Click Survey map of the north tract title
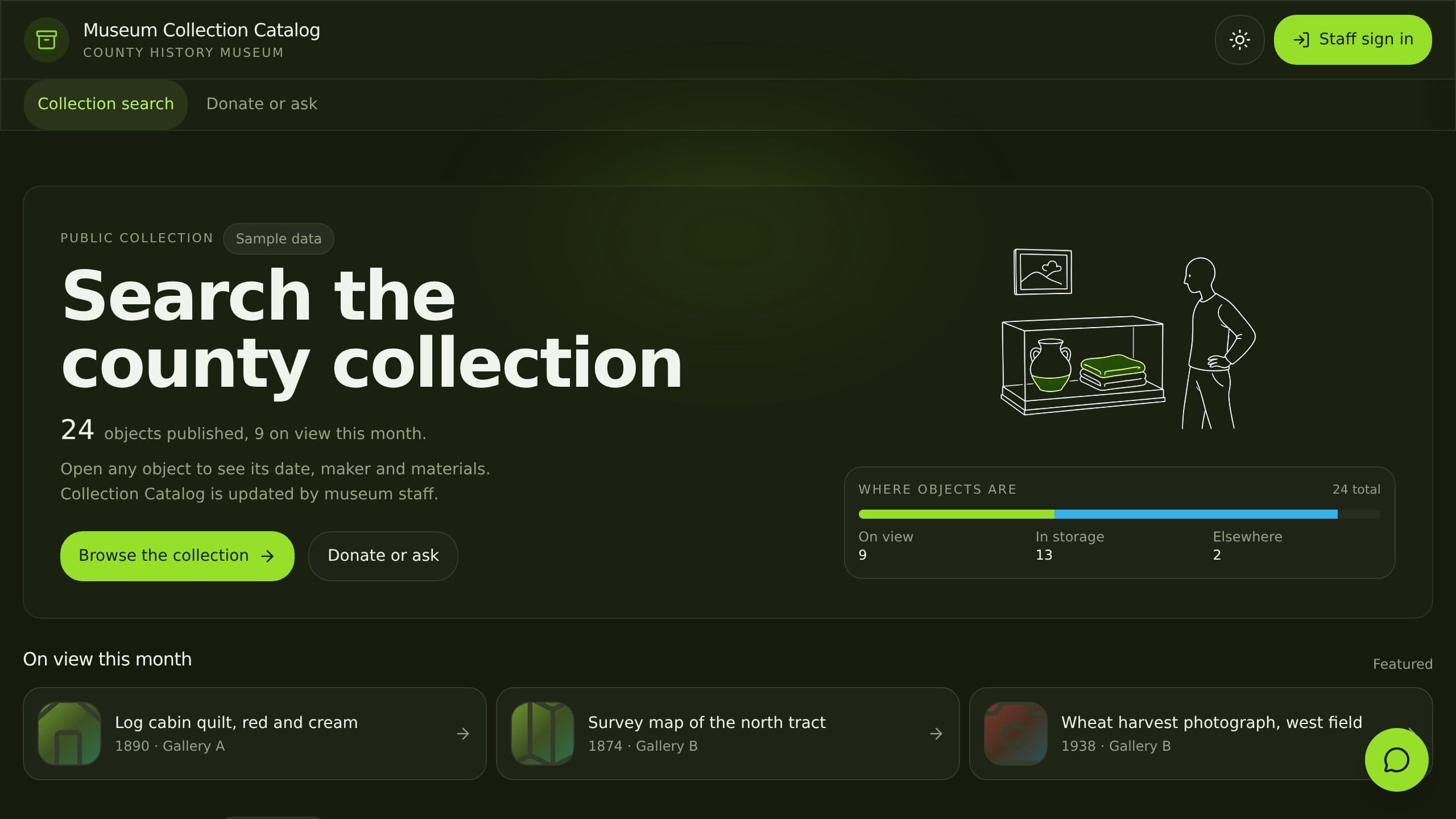Screen dimensions: 1456x819 [x=706, y=722]
